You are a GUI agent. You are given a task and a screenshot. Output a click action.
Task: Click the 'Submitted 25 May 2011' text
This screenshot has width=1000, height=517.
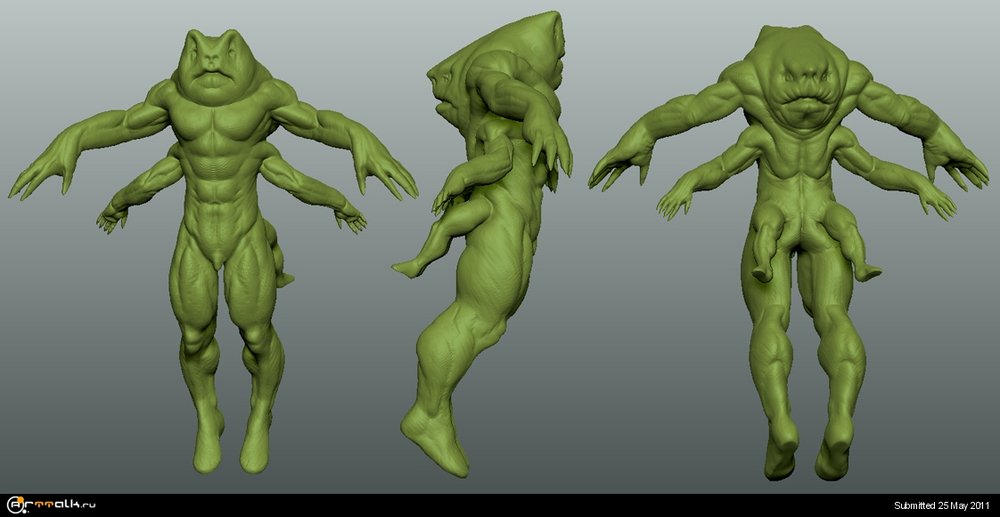942,505
